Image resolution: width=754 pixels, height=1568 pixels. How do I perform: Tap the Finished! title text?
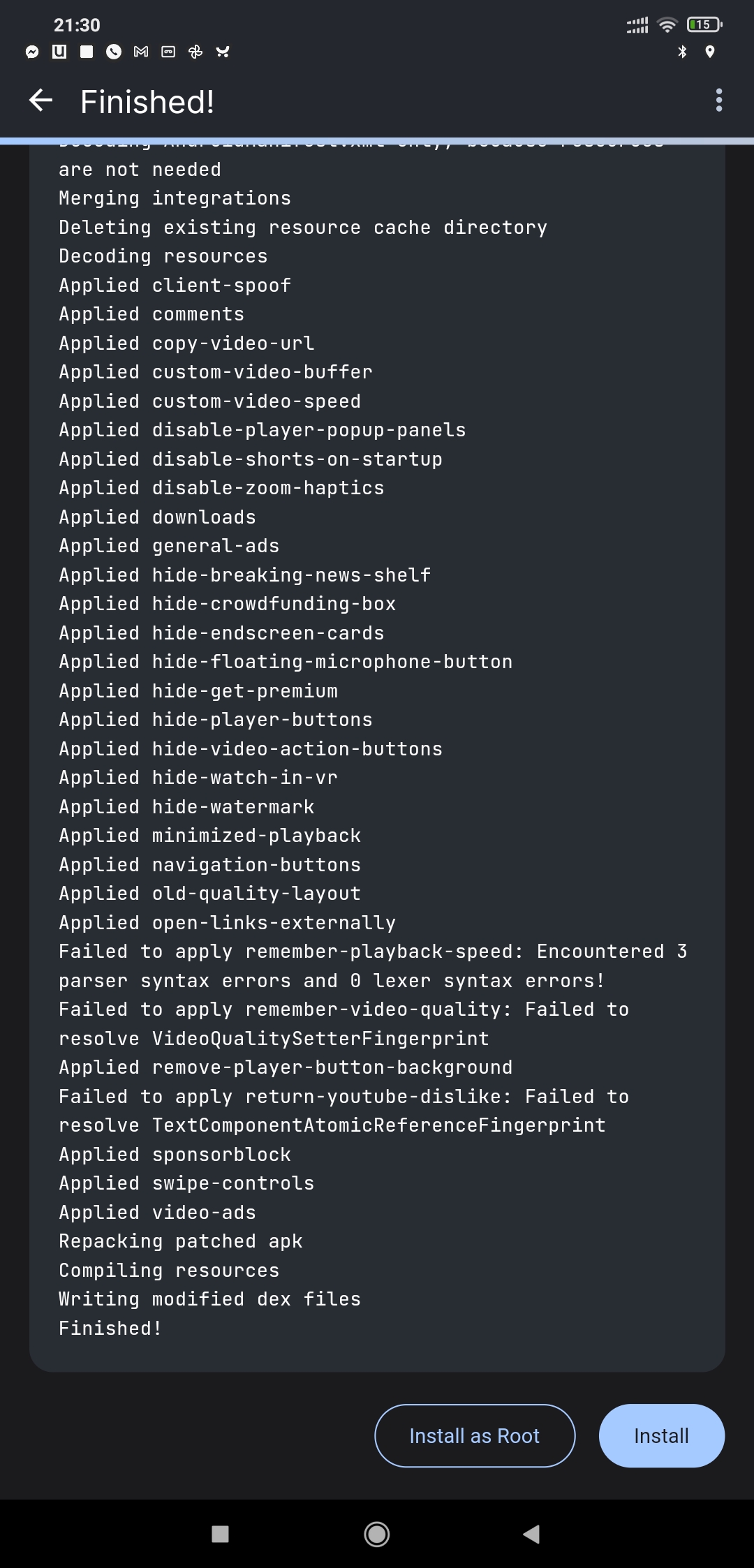point(145,102)
